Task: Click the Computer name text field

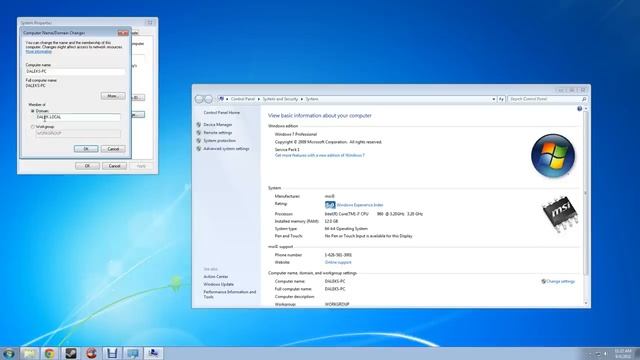Action: [x=76, y=71]
